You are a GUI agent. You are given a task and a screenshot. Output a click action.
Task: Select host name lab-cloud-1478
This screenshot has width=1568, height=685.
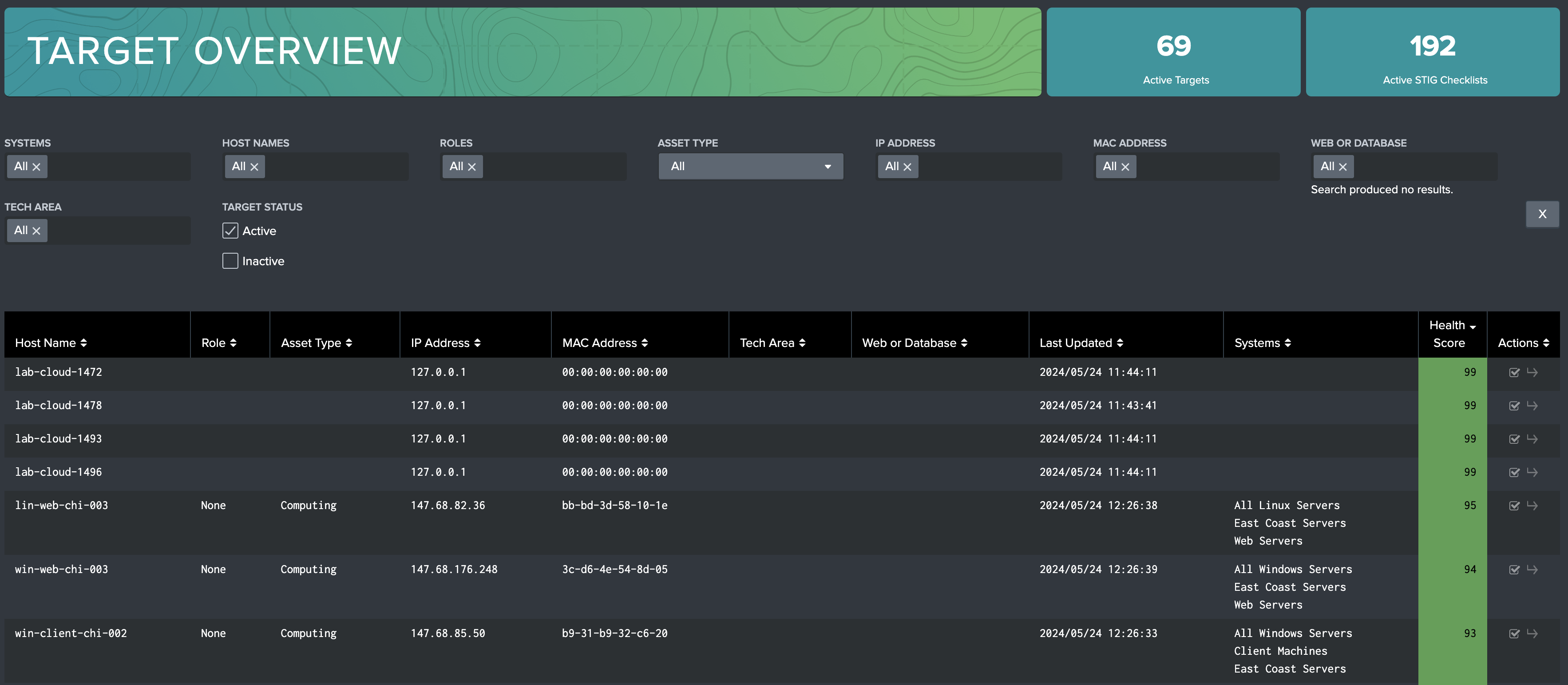point(59,406)
